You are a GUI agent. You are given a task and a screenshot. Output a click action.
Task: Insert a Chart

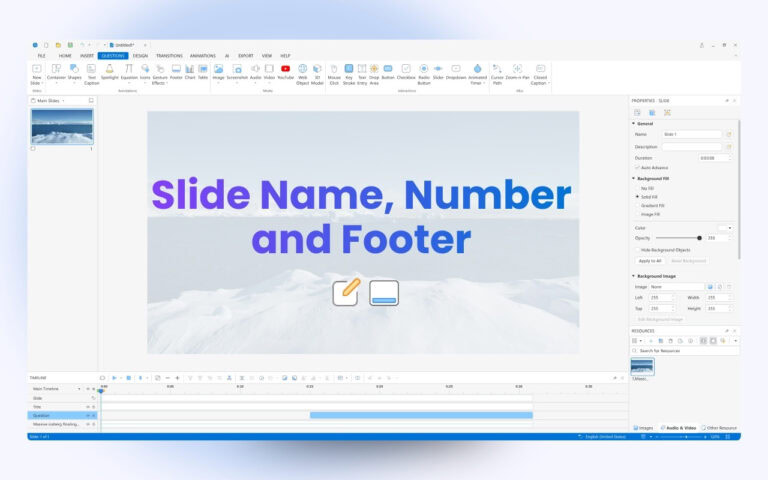point(190,72)
